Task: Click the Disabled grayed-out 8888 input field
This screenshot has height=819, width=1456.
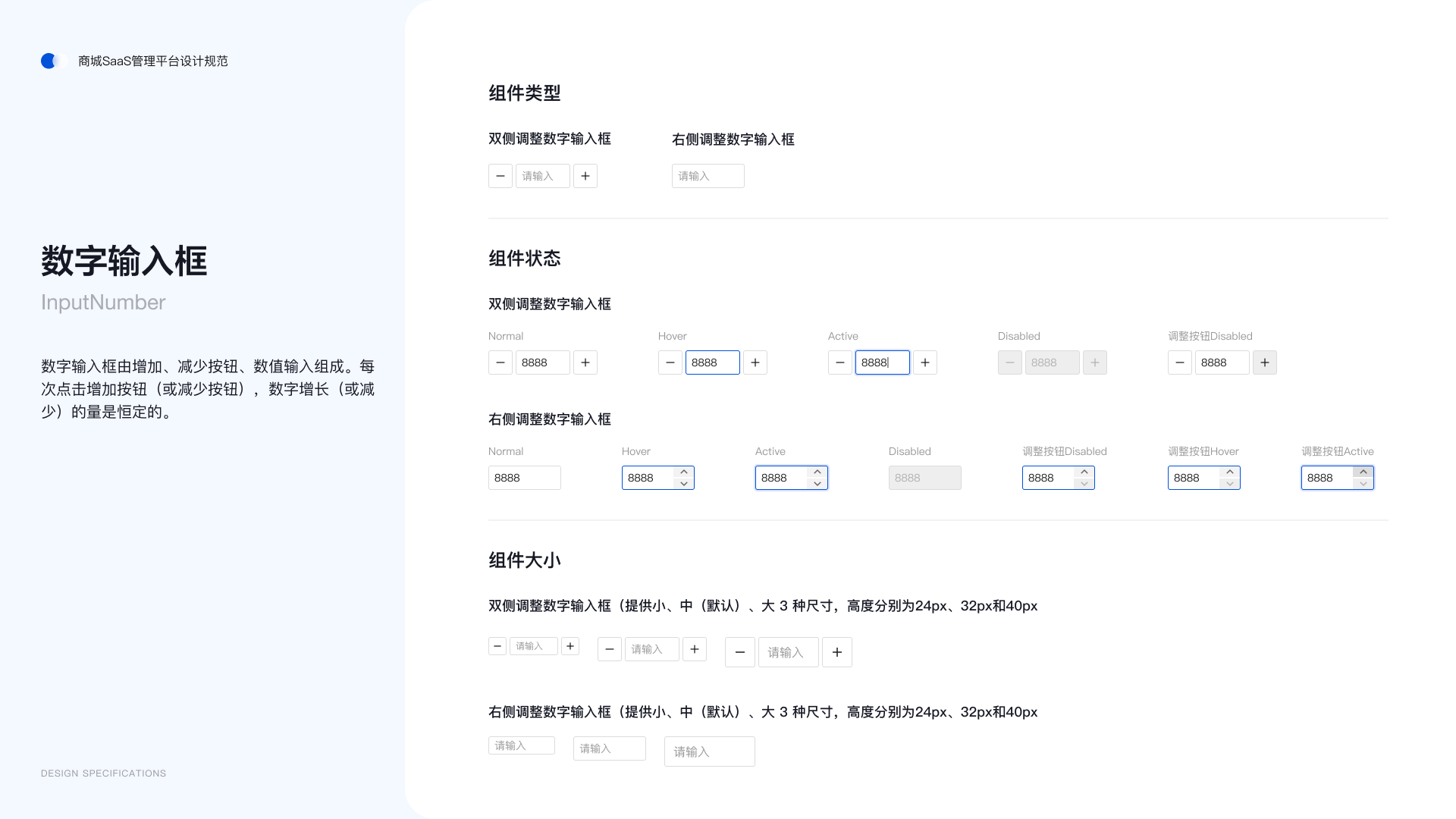Action: click(x=1052, y=362)
